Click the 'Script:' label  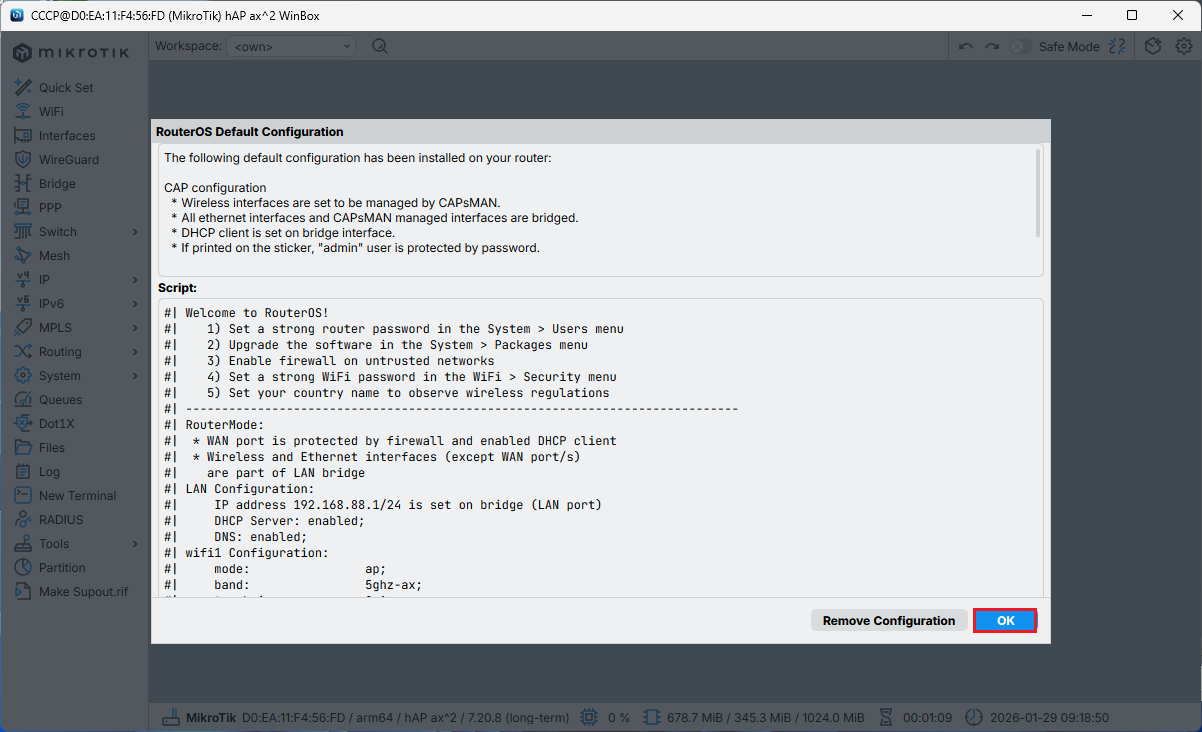177,288
